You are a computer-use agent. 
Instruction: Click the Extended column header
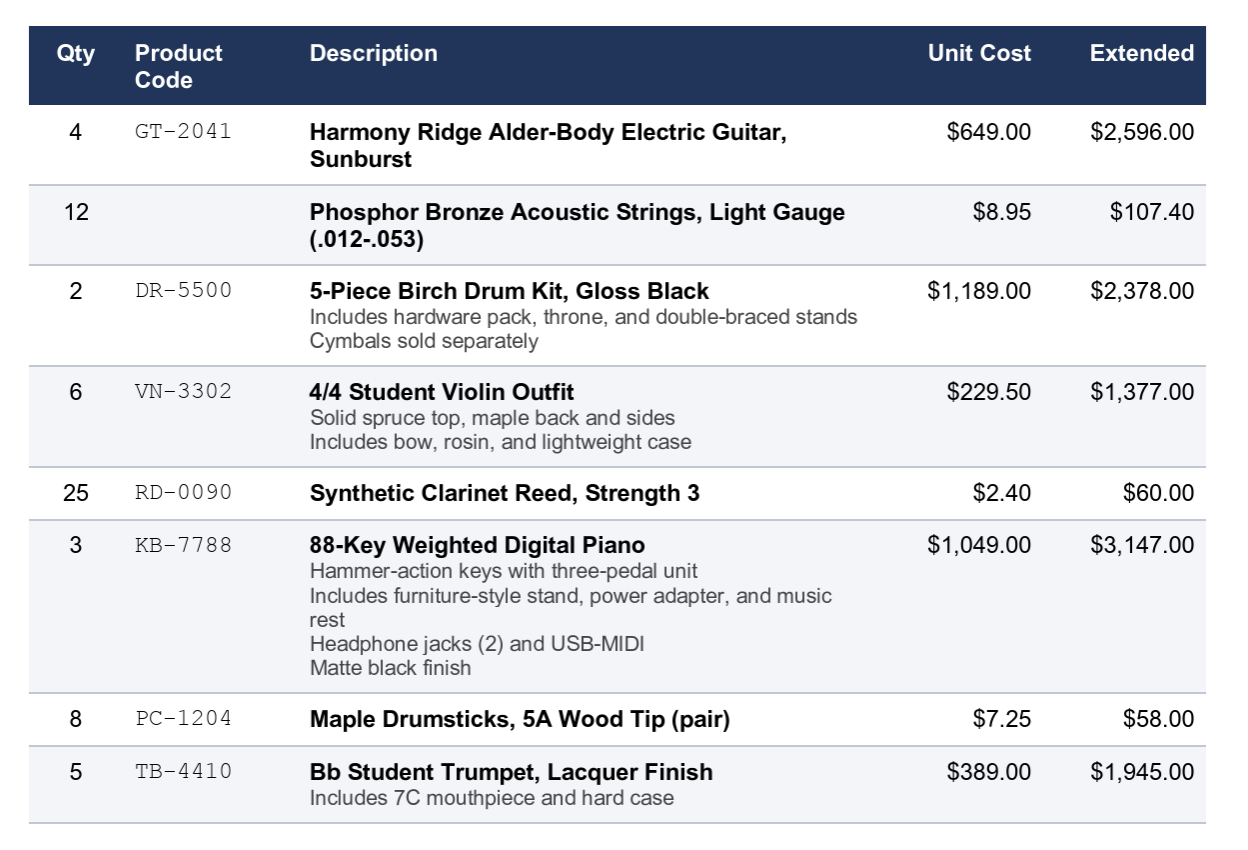click(x=1142, y=53)
